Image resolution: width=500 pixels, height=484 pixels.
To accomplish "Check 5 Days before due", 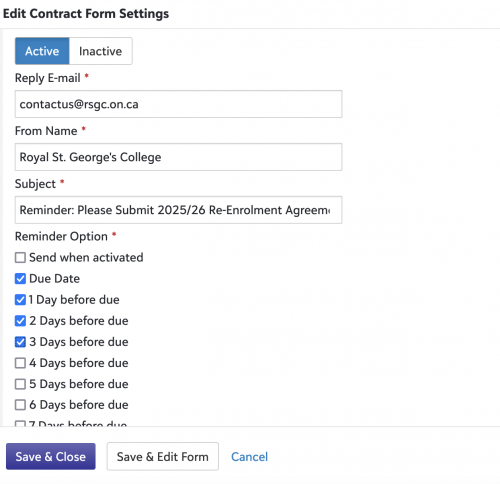I will [x=20, y=384].
